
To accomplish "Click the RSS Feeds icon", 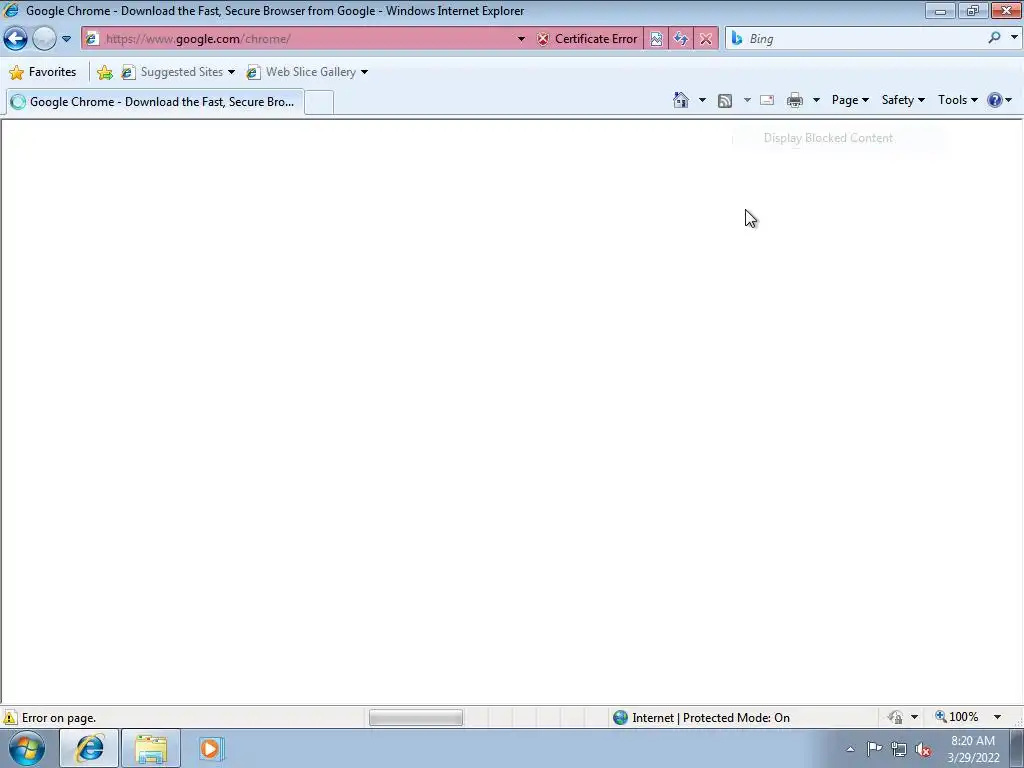I will pos(725,101).
